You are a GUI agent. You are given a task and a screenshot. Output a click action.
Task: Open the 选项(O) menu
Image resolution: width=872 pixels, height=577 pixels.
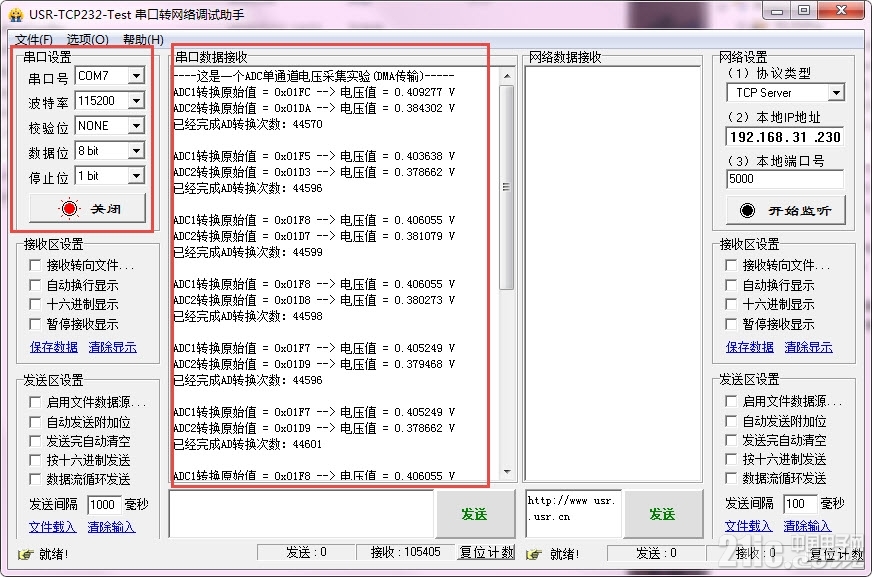pos(88,39)
